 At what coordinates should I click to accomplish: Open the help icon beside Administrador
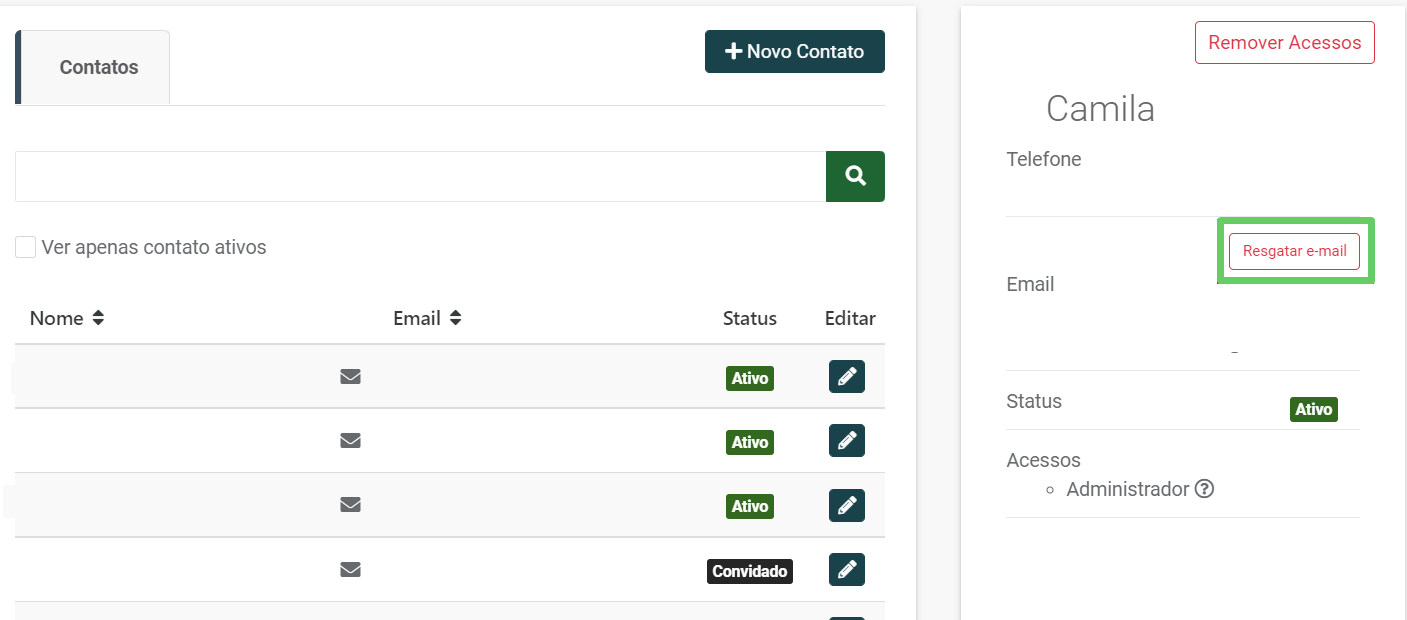[x=1205, y=489]
